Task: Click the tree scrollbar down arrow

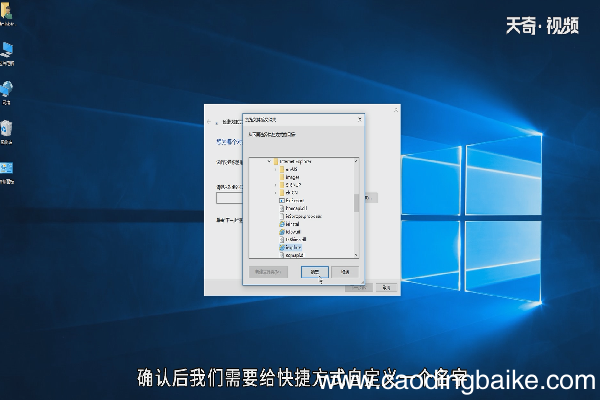Action: (x=356, y=255)
